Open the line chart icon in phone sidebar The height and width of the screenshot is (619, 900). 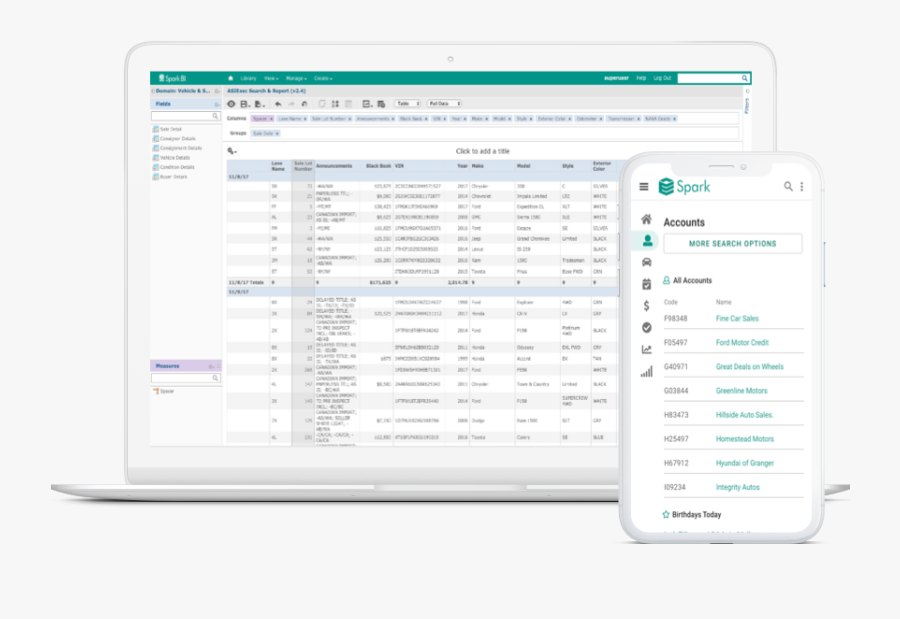click(x=646, y=349)
